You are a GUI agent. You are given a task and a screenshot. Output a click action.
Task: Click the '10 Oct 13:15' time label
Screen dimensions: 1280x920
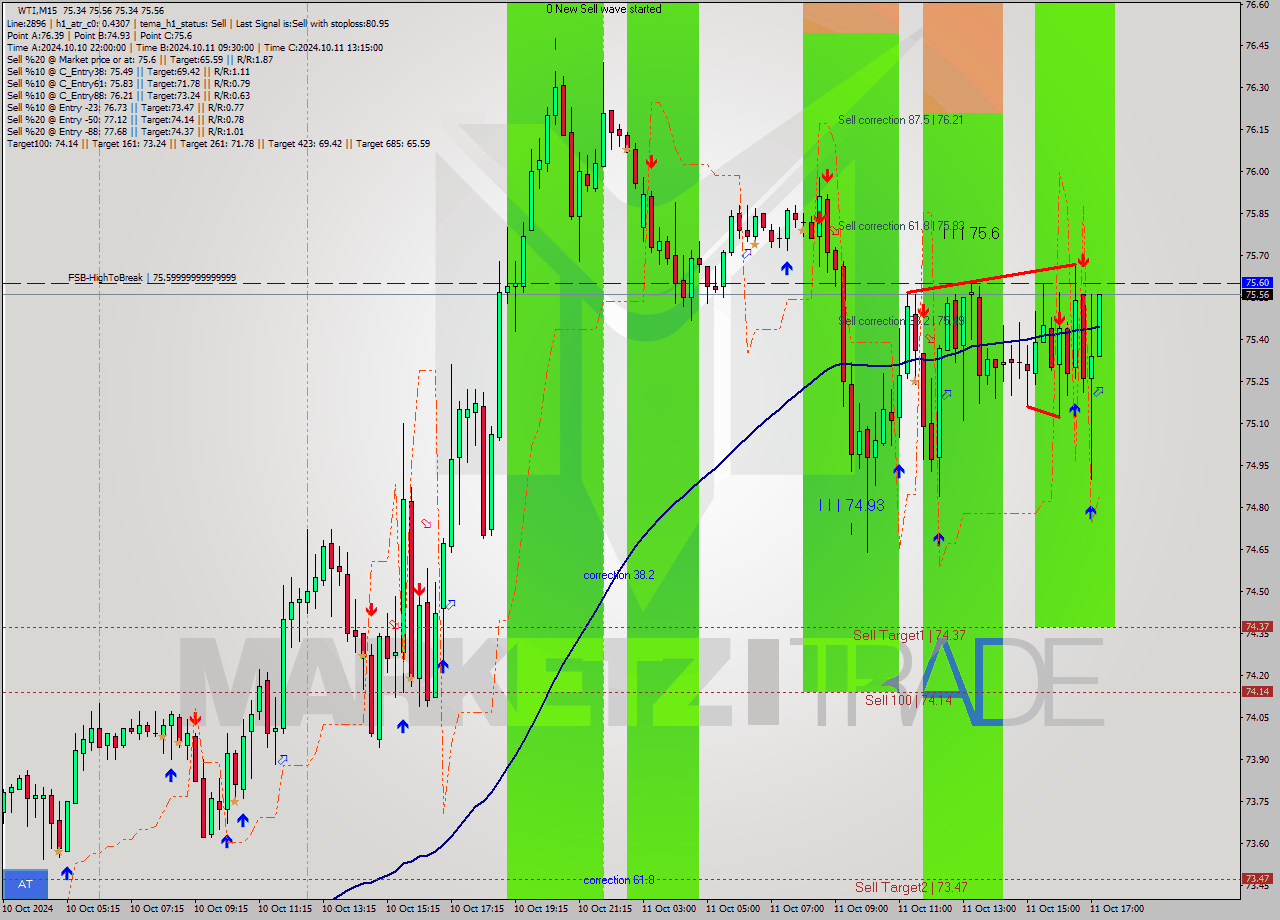[349, 909]
